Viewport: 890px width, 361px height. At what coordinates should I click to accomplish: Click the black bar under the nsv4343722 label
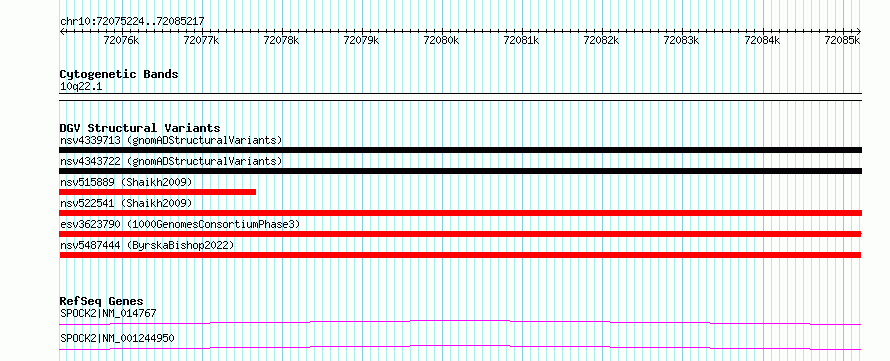[x=460, y=171]
